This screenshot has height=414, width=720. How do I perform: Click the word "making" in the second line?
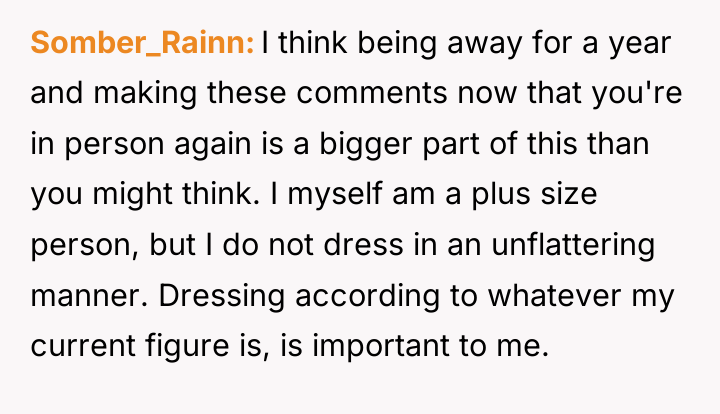point(145,94)
